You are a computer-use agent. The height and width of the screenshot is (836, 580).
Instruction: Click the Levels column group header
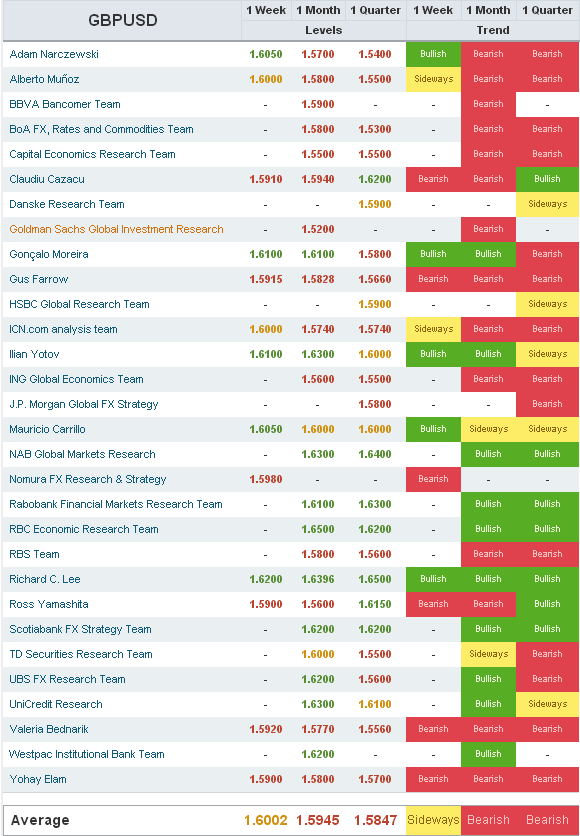pyautogui.click(x=324, y=30)
